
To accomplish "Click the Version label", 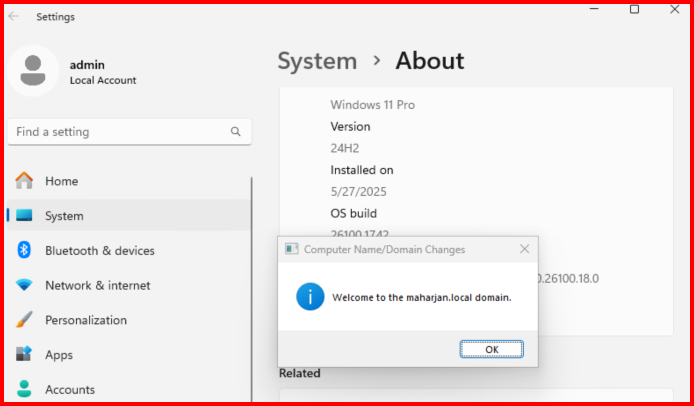I will click(350, 127).
